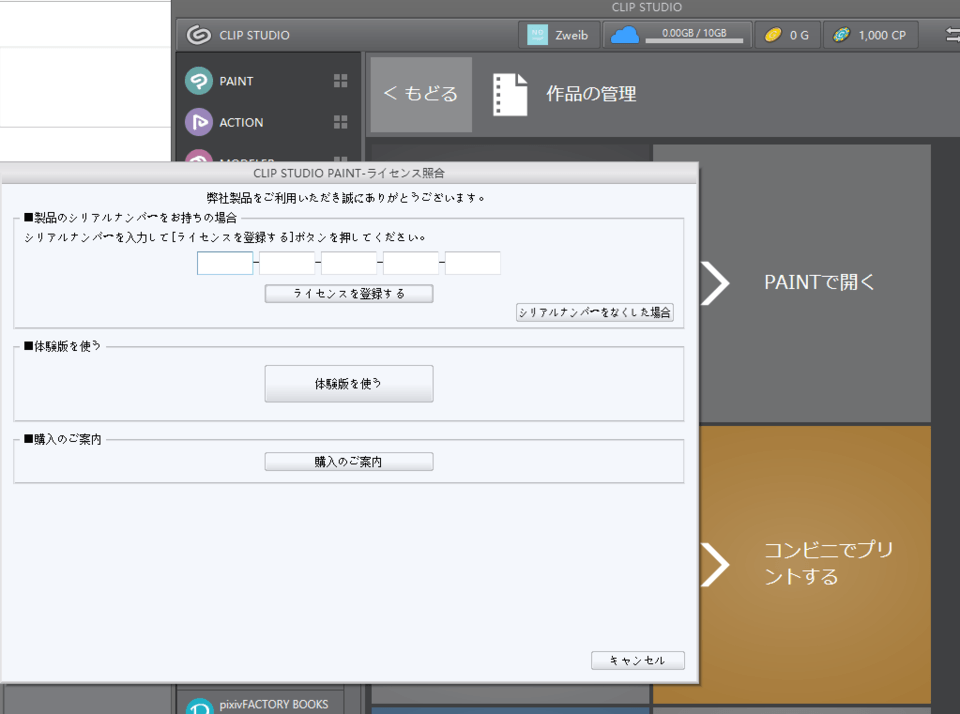This screenshot has width=960, height=714.
Task: Click the gold coin 0 G balance
Action: click(x=786, y=35)
